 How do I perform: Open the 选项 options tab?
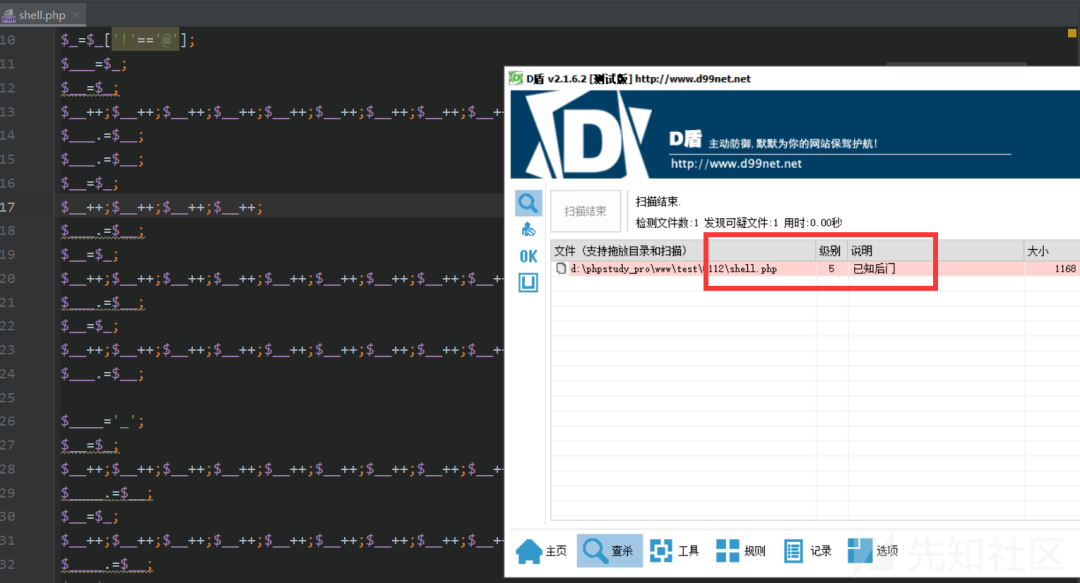point(873,551)
